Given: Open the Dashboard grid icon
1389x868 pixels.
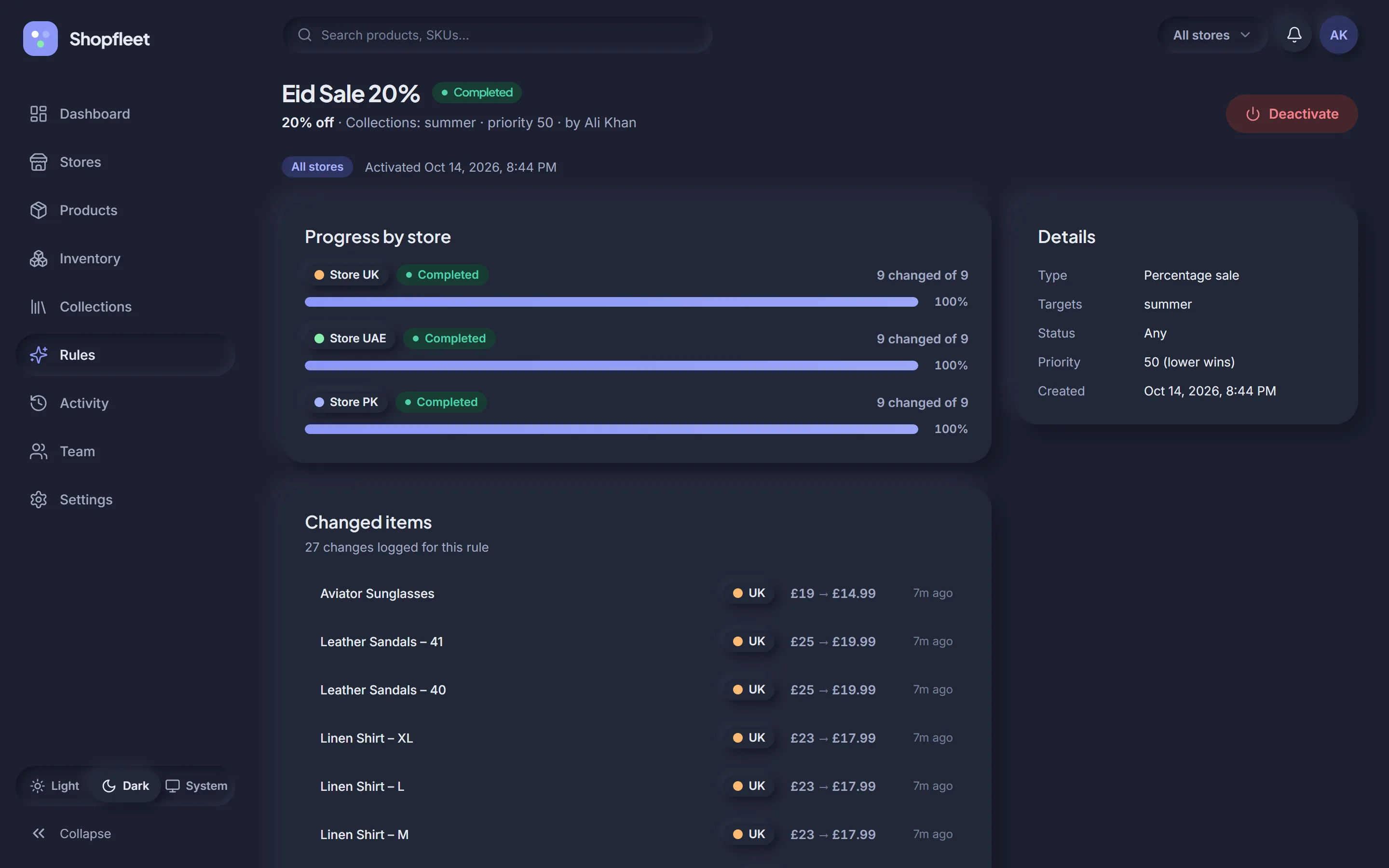Looking at the screenshot, I should click(x=39, y=114).
